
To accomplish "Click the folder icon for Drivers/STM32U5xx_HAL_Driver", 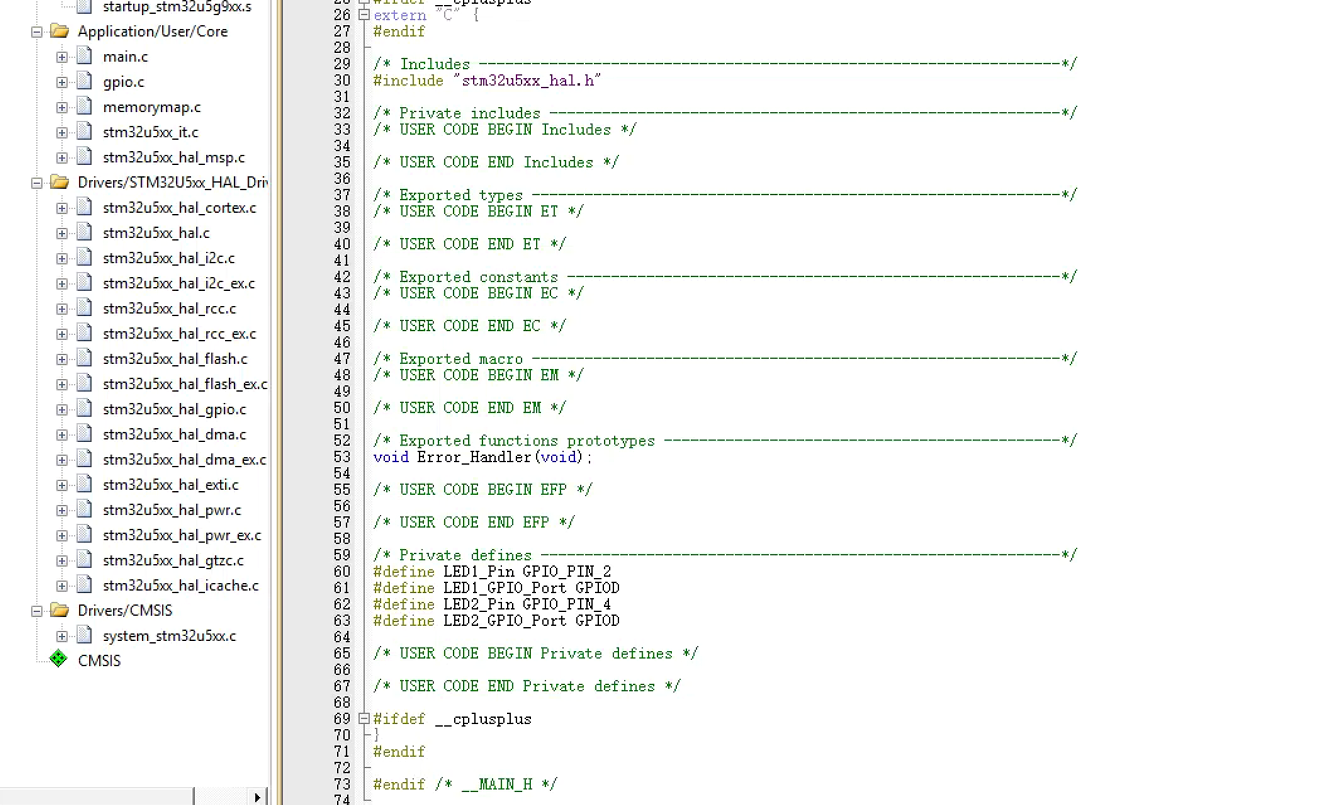I will (x=59, y=182).
